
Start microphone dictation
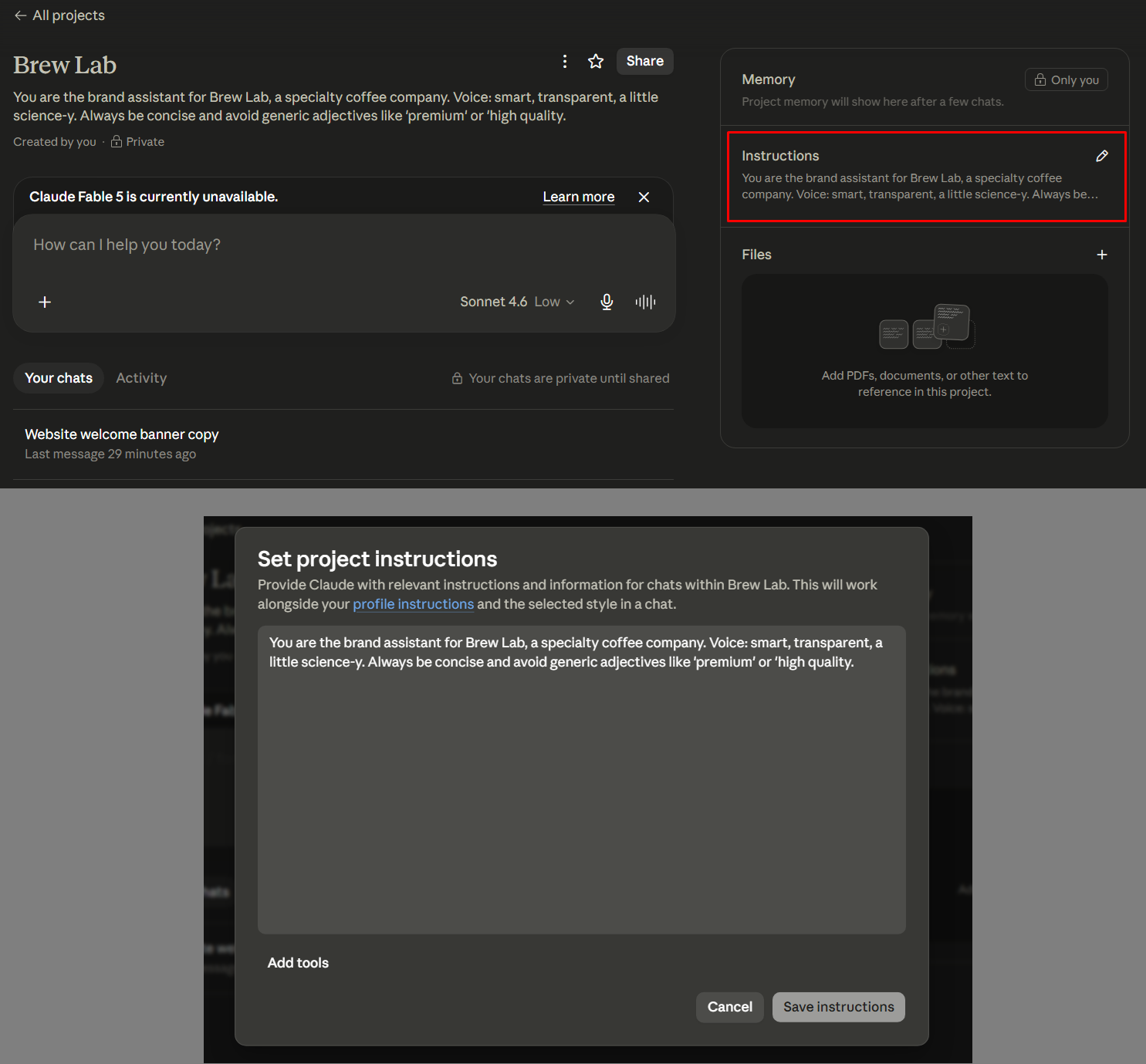click(x=607, y=302)
